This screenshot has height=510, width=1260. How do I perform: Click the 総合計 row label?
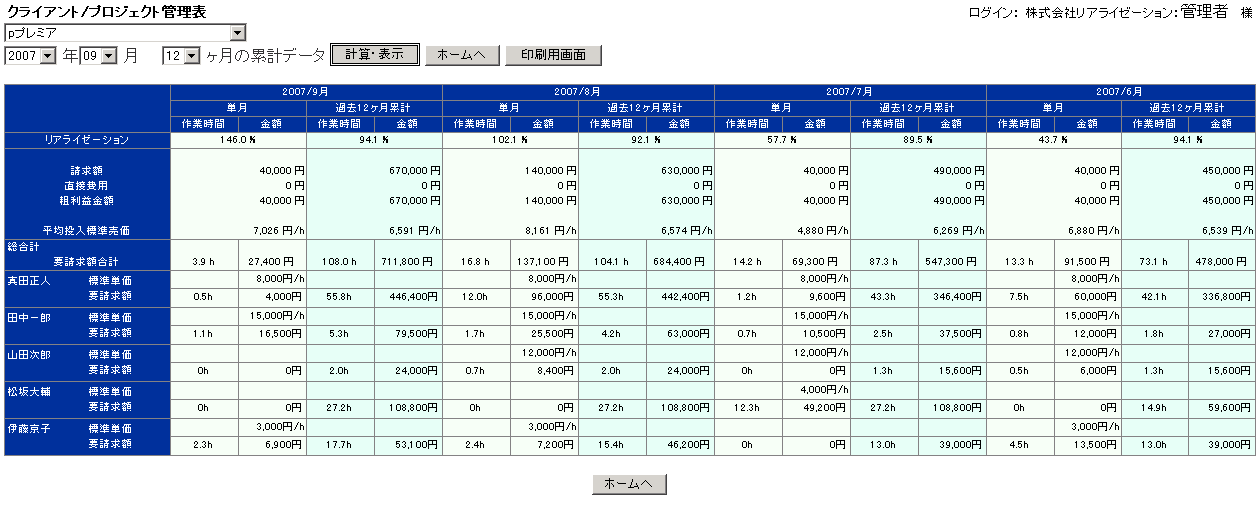click(22, 246)
